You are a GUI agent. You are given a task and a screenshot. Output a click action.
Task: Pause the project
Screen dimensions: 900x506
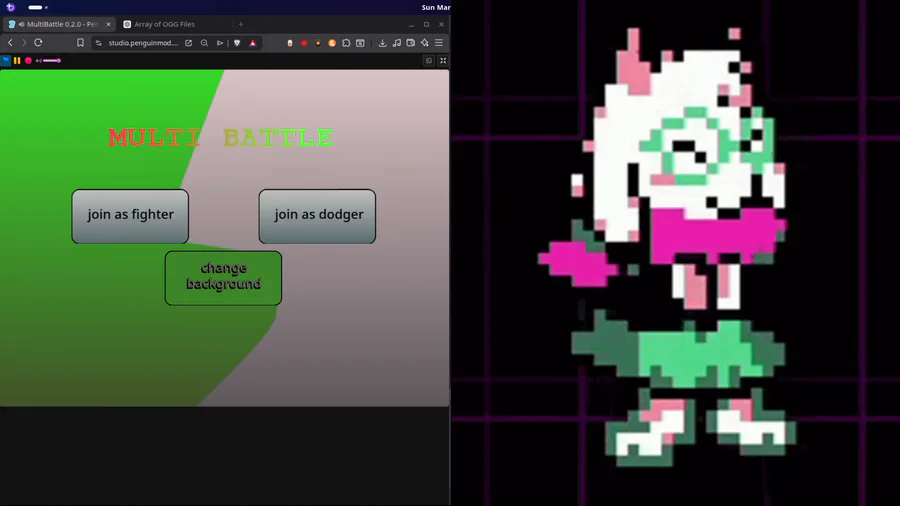pyautogui.click(x=17, y=60)
